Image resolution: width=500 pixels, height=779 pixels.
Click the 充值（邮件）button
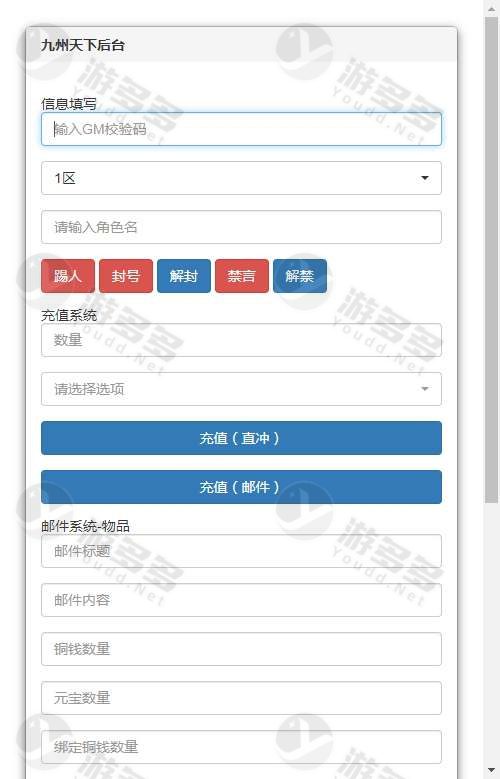[241, 487]
